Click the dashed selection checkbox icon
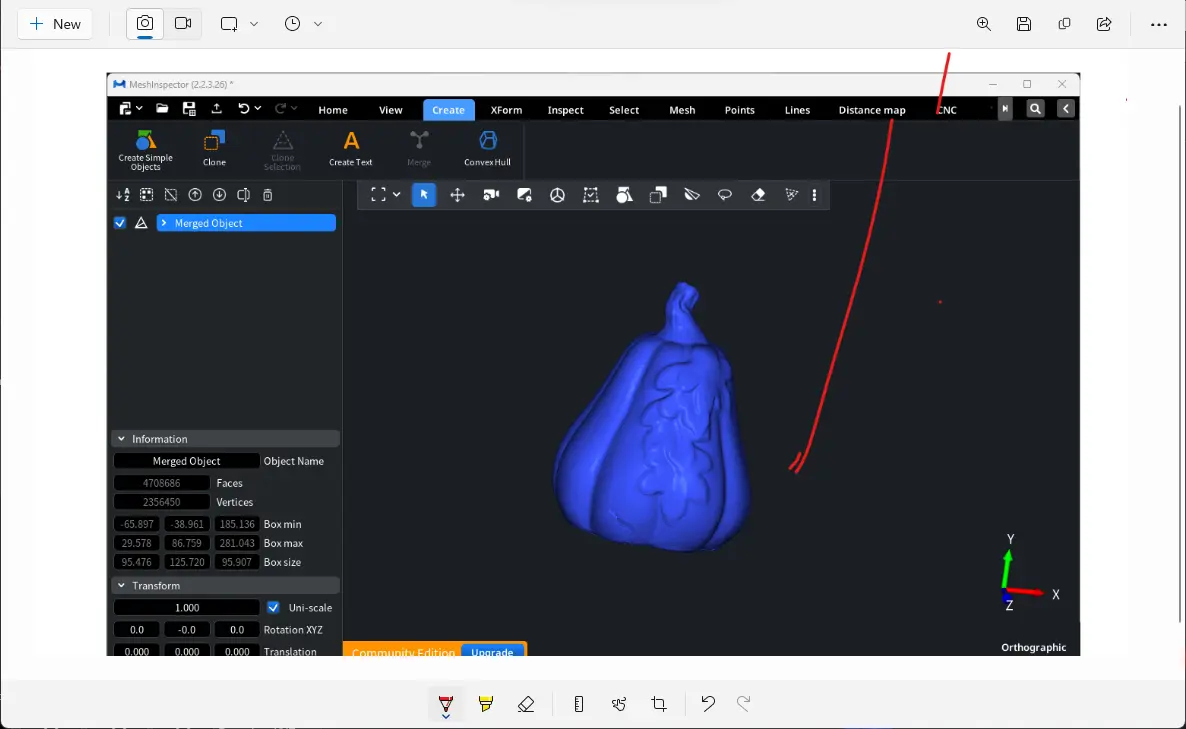The width and height of the screenshot is (1186, 729). (x=591, y=195)
